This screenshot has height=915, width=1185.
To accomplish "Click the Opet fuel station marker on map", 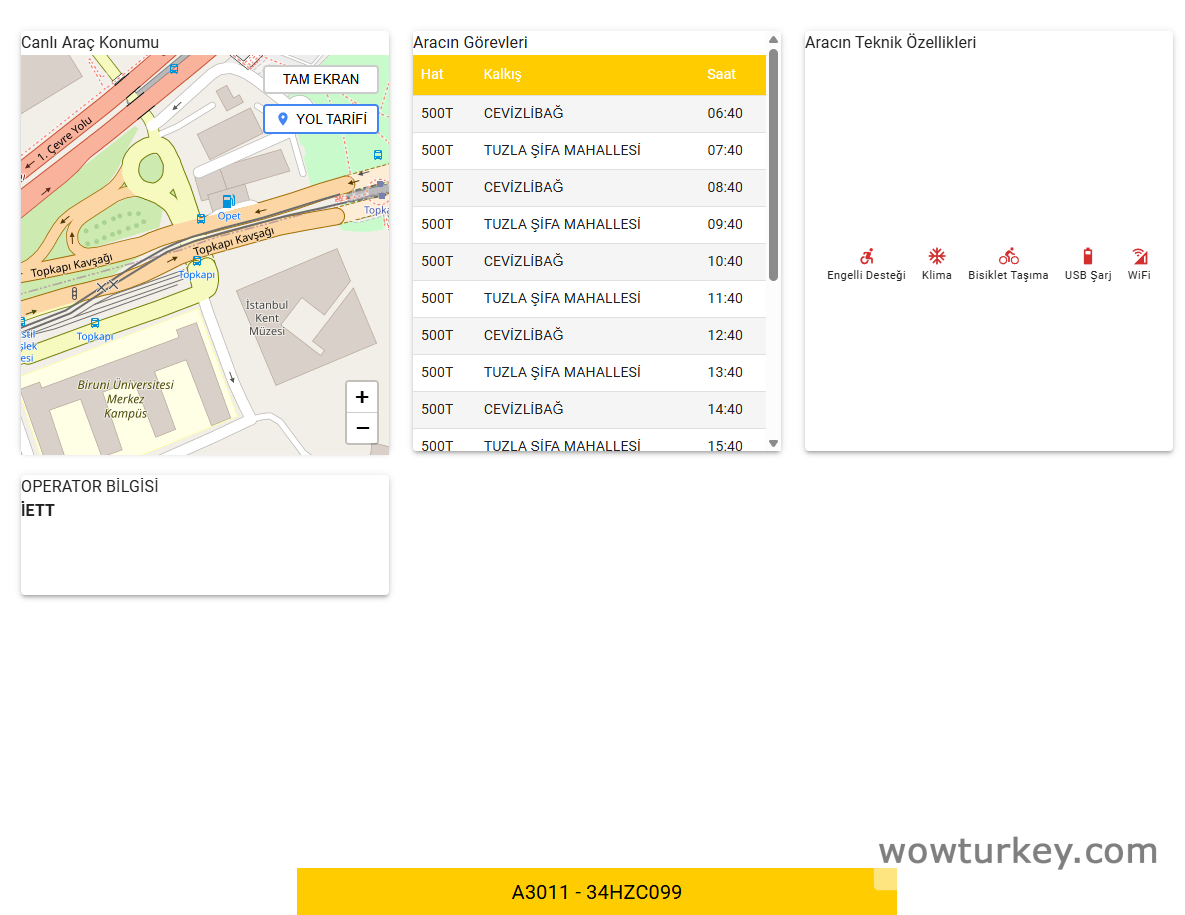I will (229, 201).
